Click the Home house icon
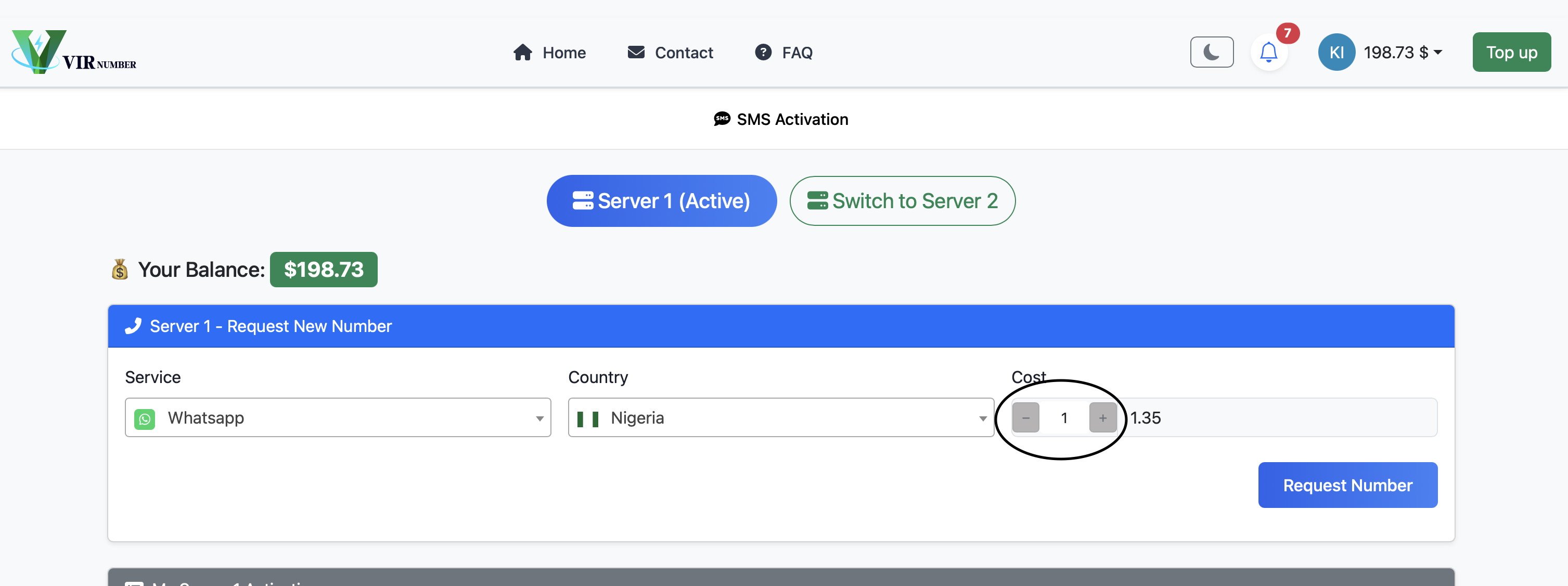Viewport: 1568px width, 586px height. (x=522, y=53)
